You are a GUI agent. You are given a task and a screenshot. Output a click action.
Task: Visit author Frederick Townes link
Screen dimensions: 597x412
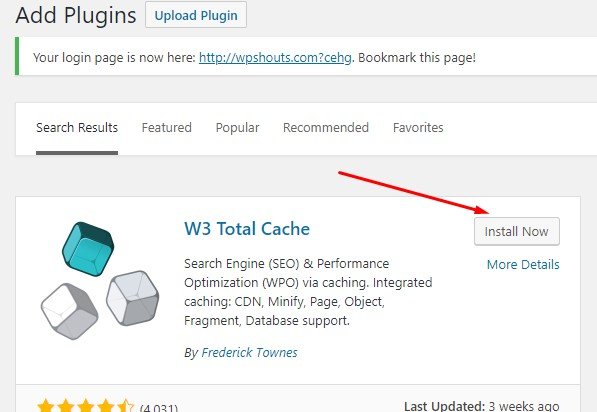tap(249, 353)
